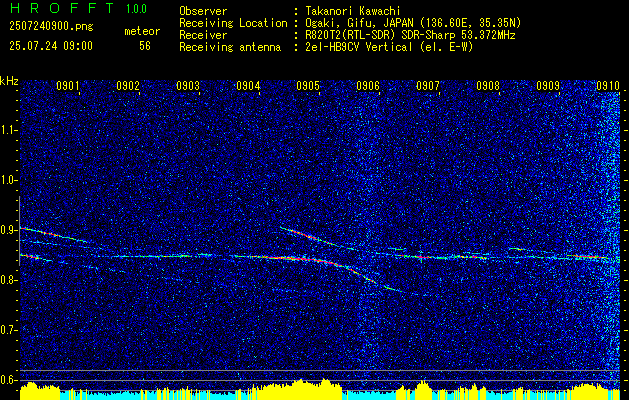Click the meteor label text
Viewport: 629px width, 400px height.
pyautogui.click(x=142, y=31)
